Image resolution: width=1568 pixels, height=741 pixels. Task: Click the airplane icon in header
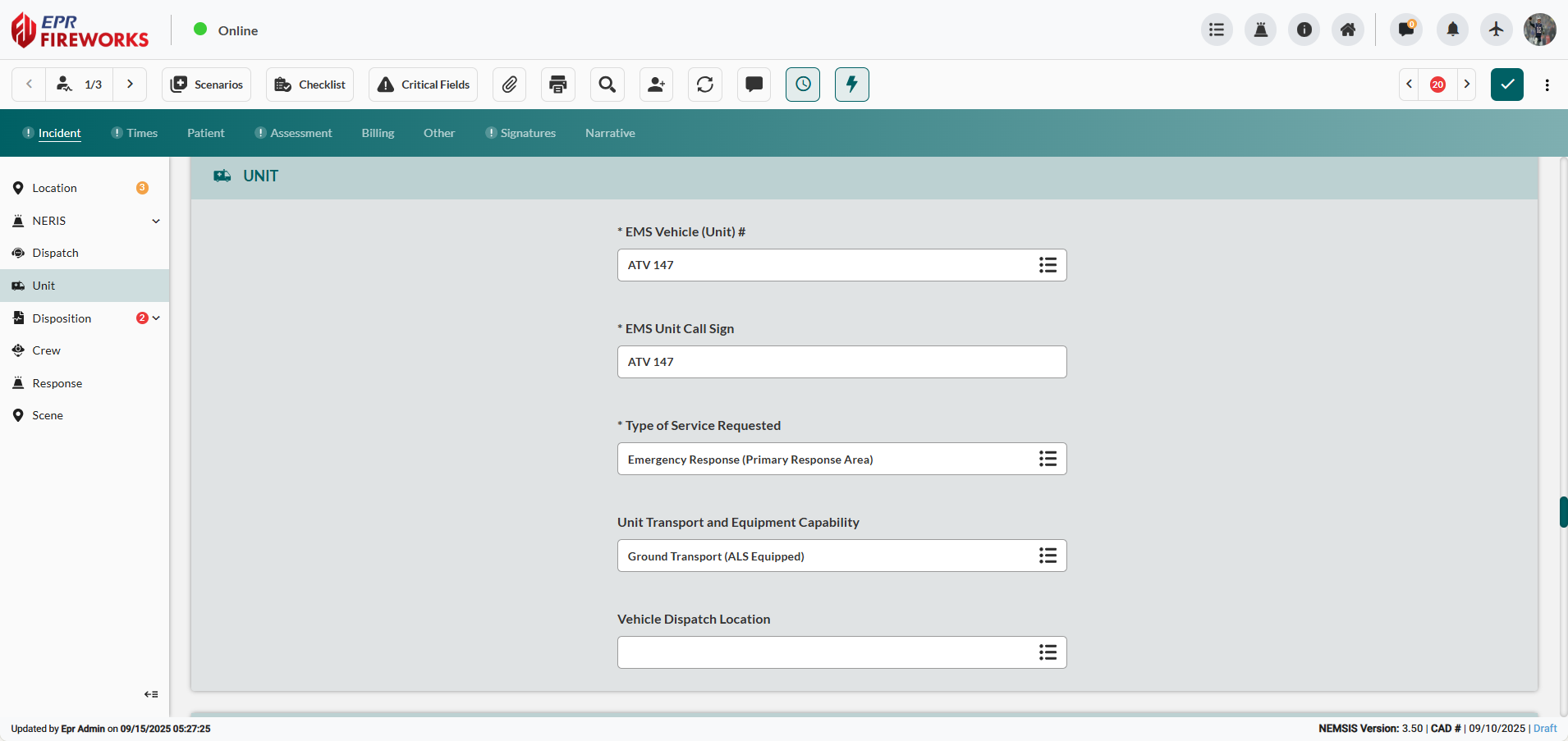(x=1496, y=30)
